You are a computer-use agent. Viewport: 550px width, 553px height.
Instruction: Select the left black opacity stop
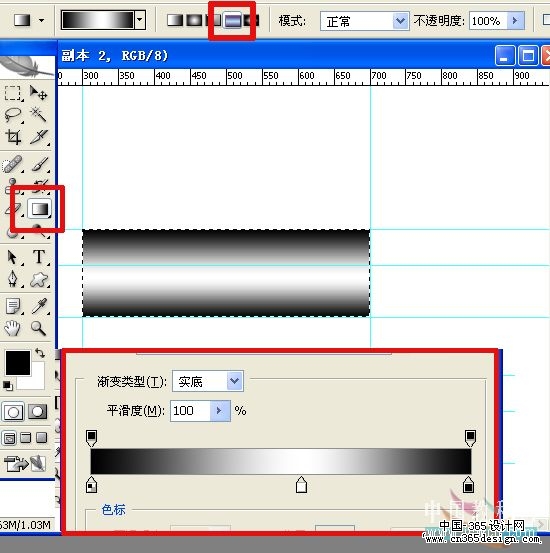point(91,438)
